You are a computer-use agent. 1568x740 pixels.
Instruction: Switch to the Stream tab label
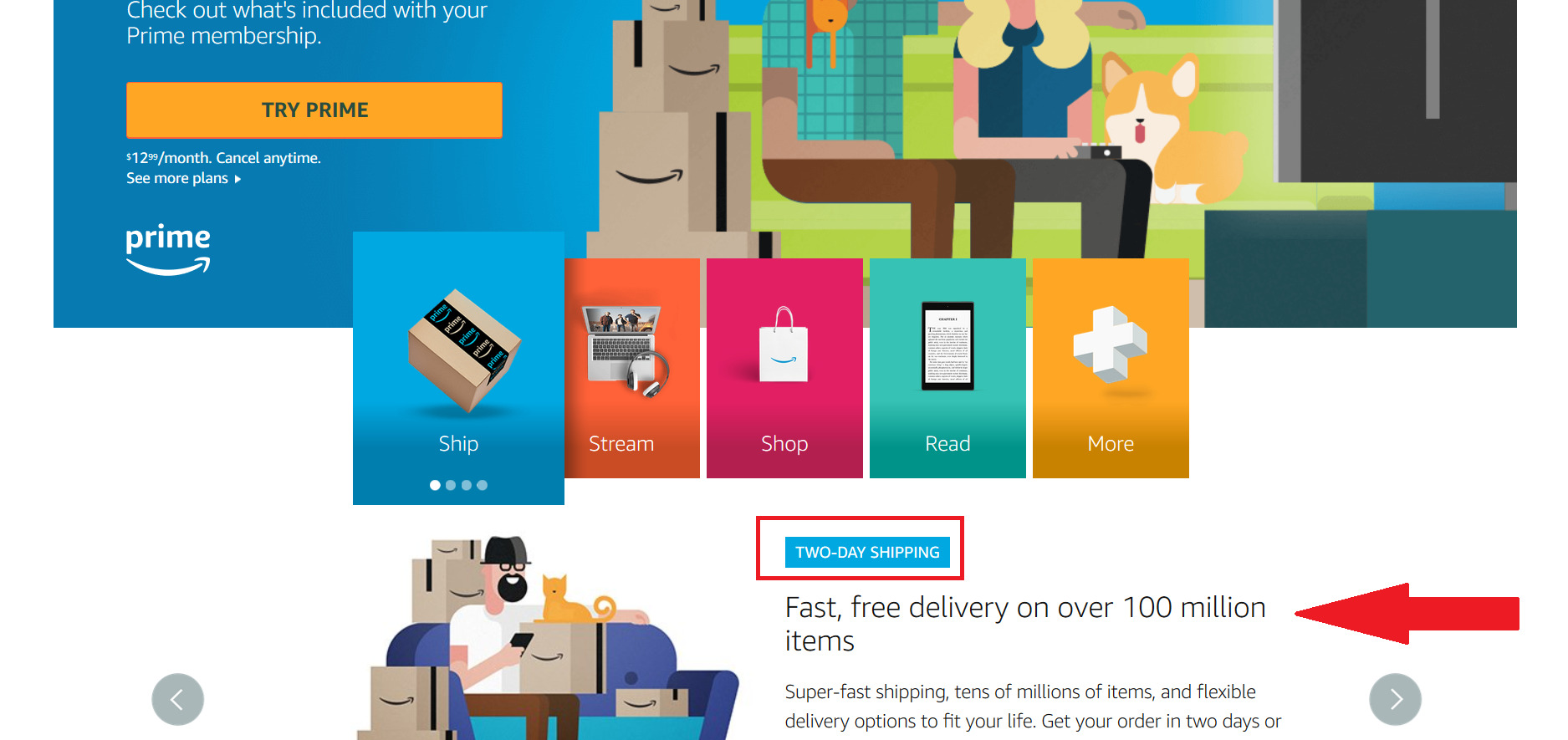point(621,444)
